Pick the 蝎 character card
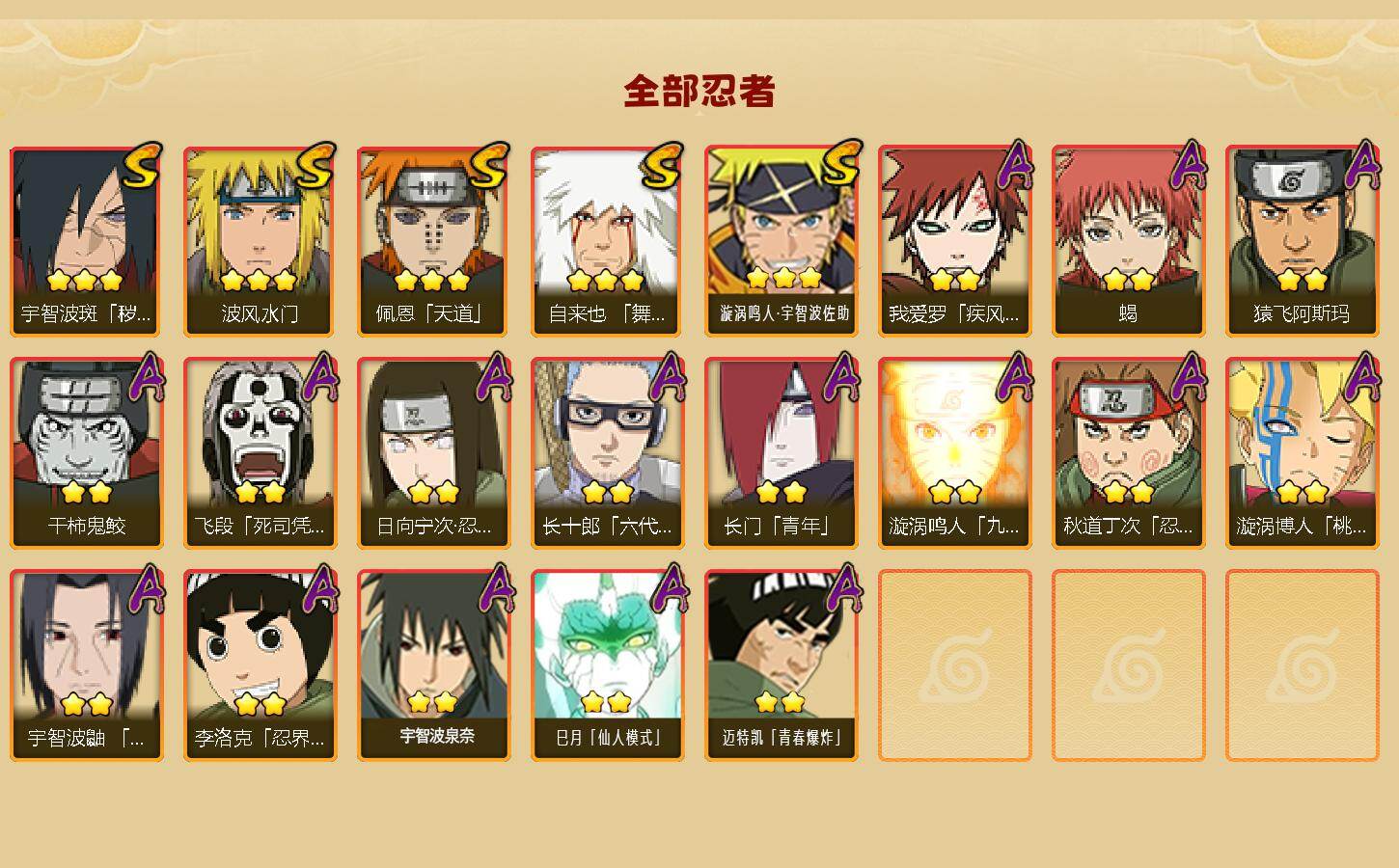The width and height of the screenshot is (1399, 868). pos(1129,241)
